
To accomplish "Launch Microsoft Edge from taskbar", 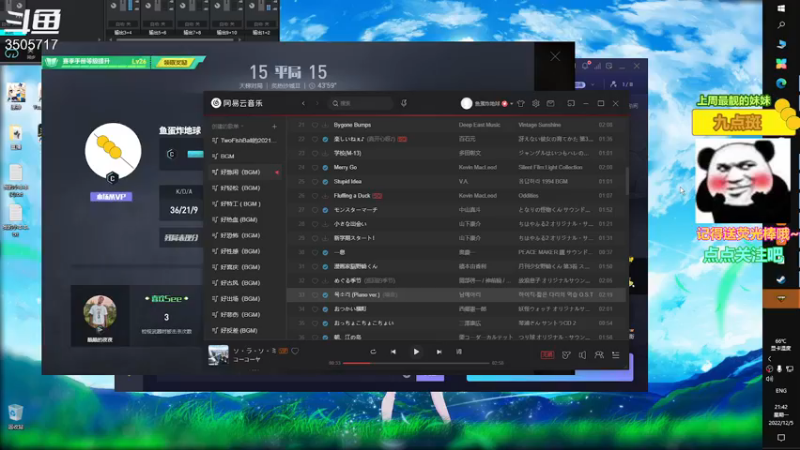I will point(781,83).
